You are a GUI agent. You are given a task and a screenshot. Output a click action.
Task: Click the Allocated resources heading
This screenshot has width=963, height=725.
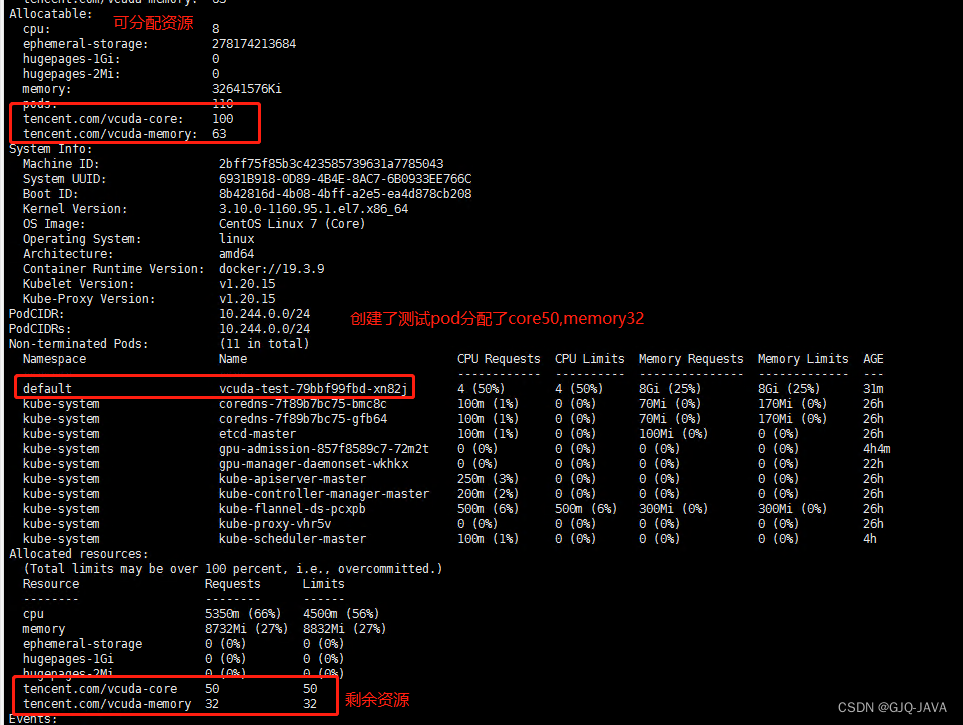point(79,554)
